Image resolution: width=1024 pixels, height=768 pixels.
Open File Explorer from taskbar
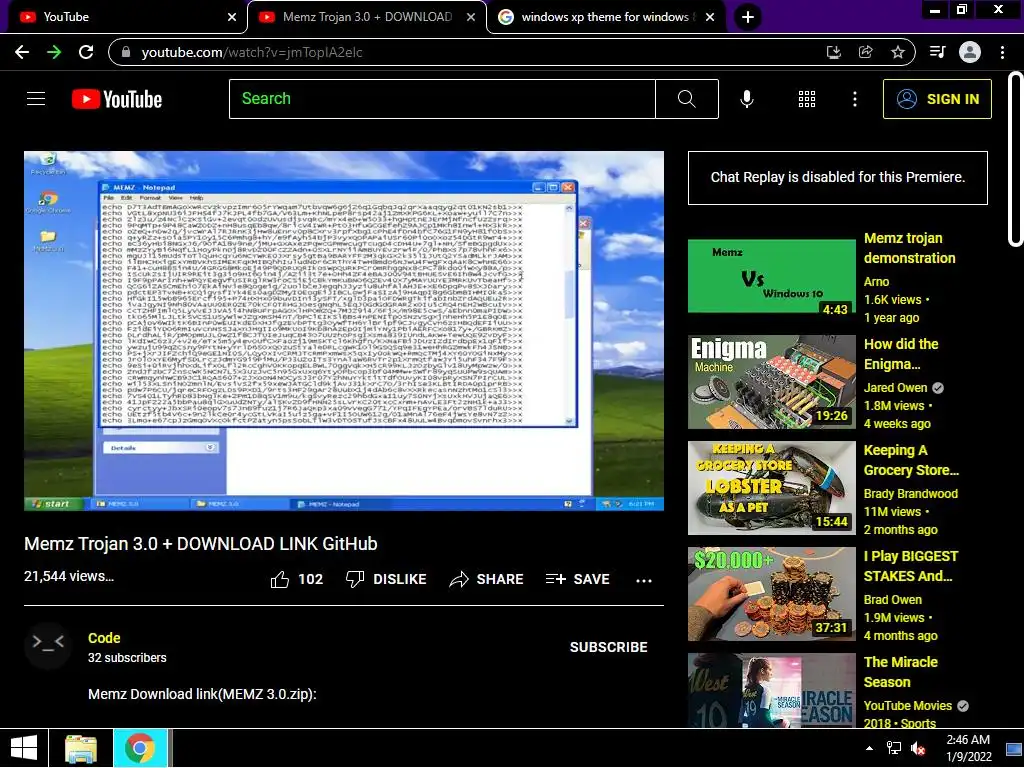(x=81, y=748)
